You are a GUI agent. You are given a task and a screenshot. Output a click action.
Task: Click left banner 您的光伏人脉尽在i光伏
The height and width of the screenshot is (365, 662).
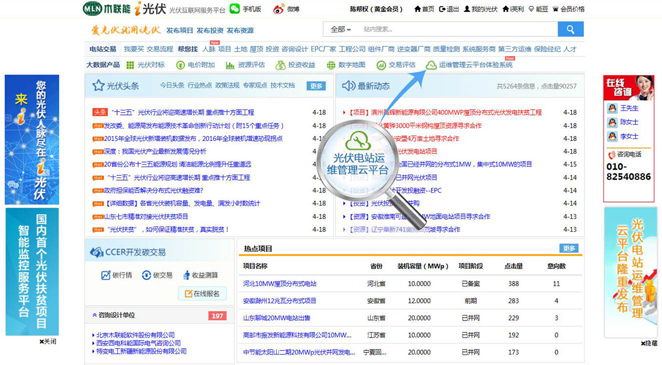point(32,140)
